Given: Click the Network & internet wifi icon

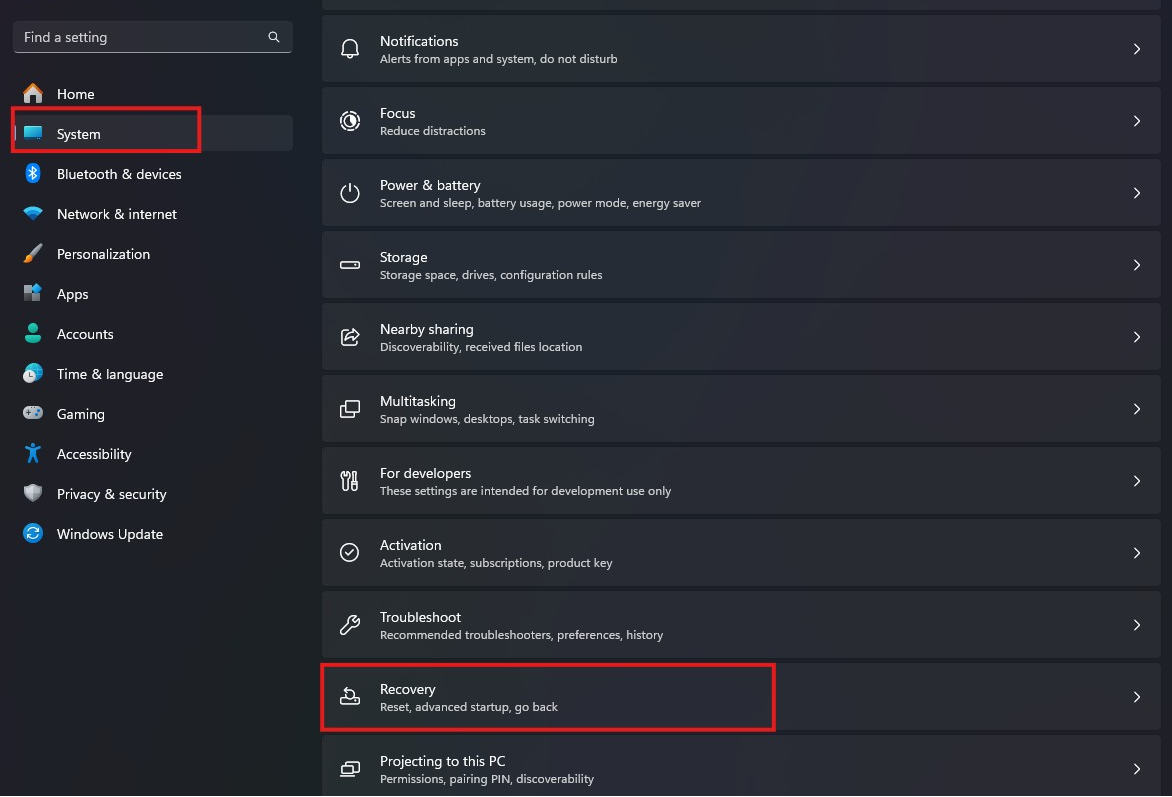Looking at the screenshot, I should click(33, 214).
